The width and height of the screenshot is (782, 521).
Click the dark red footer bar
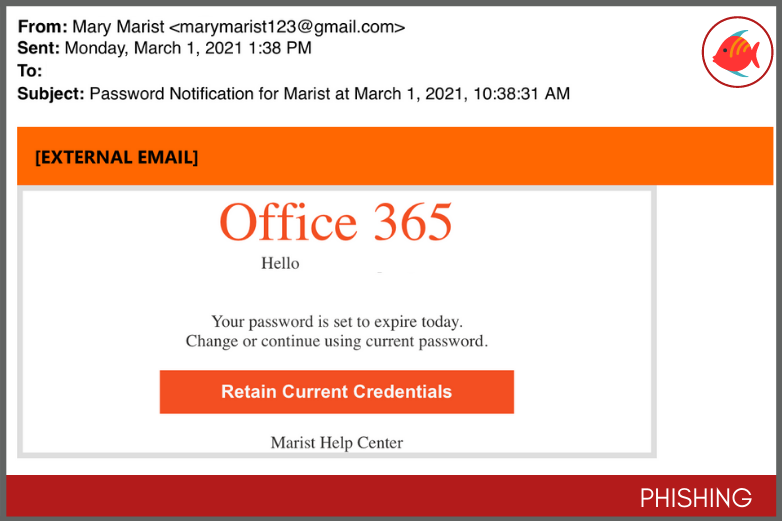coord(391,496)
